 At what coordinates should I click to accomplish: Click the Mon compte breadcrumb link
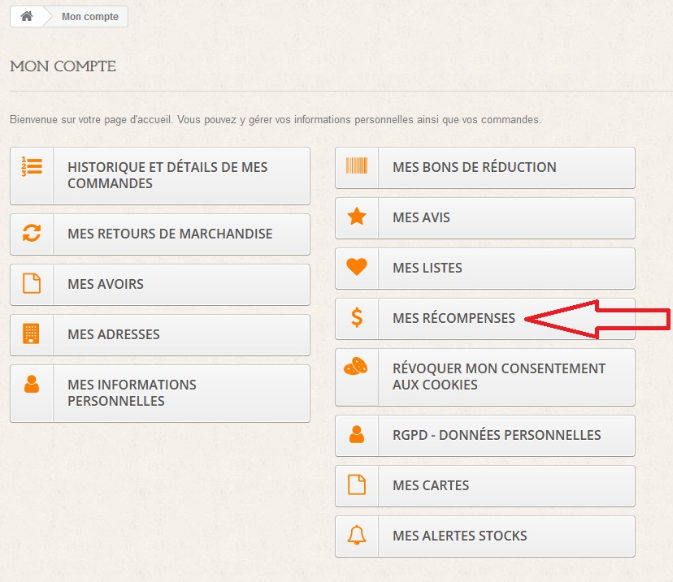[90, 16]
